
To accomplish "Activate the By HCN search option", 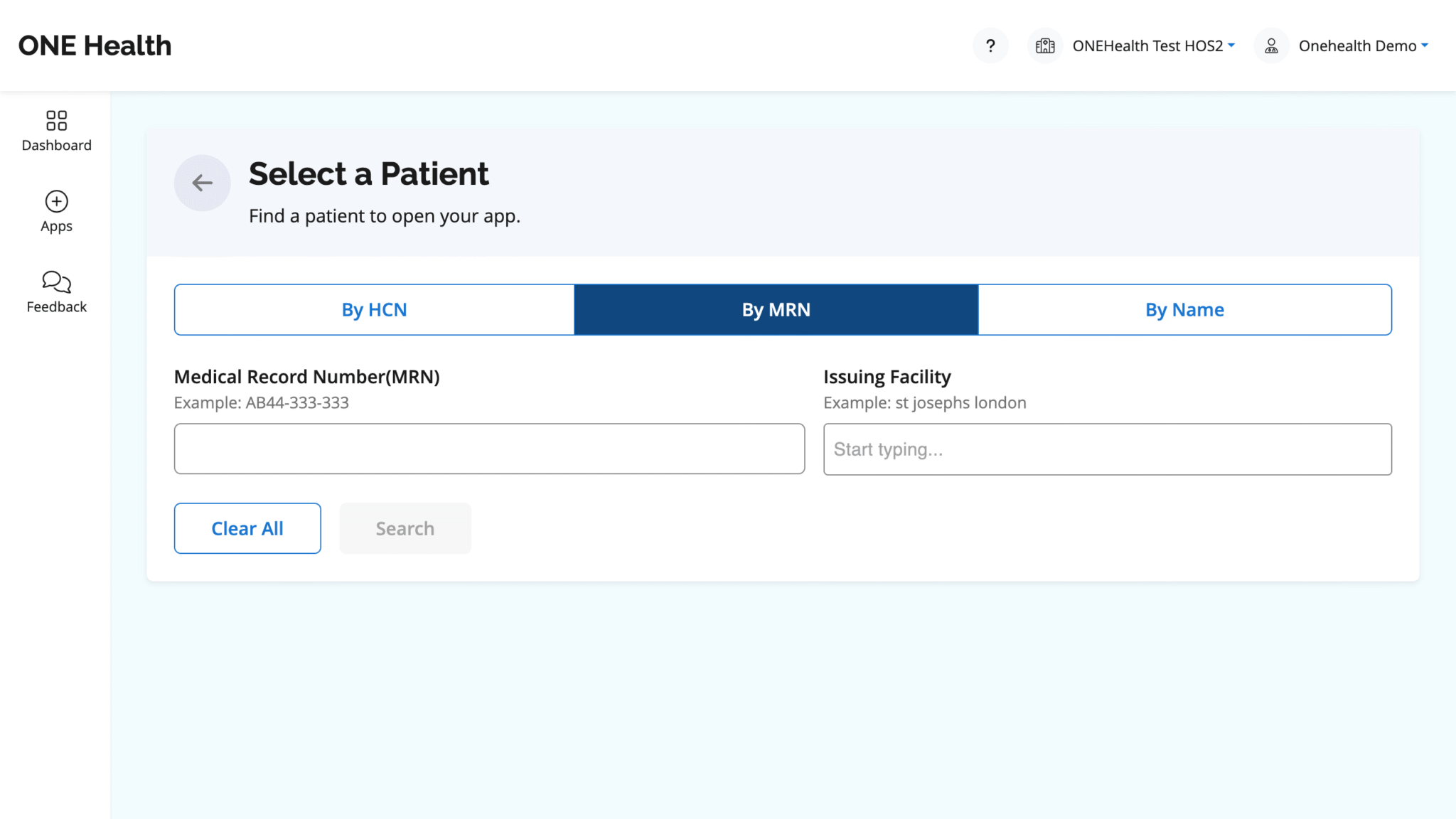I will tap(373, 309).
